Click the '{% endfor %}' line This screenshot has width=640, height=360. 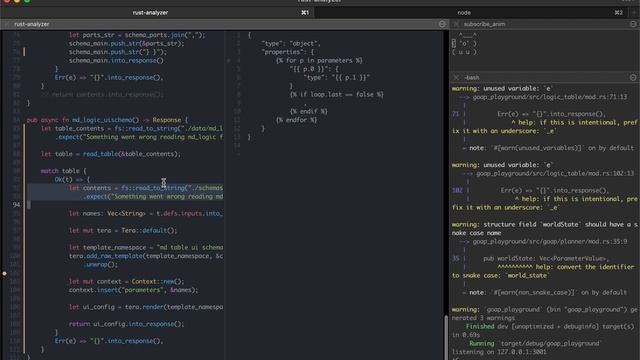297,120
